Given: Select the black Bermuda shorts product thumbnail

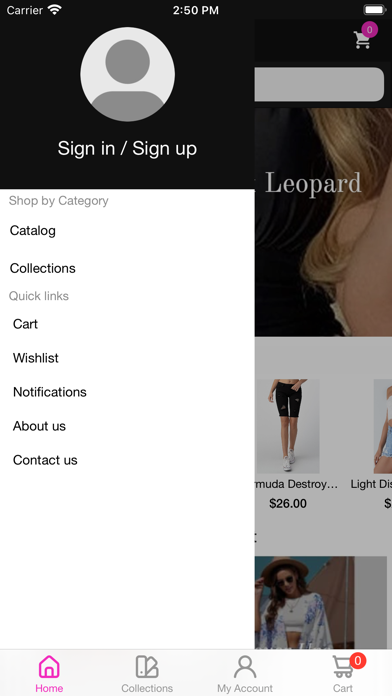Looking at the screenshot, I should click(288, 426).
